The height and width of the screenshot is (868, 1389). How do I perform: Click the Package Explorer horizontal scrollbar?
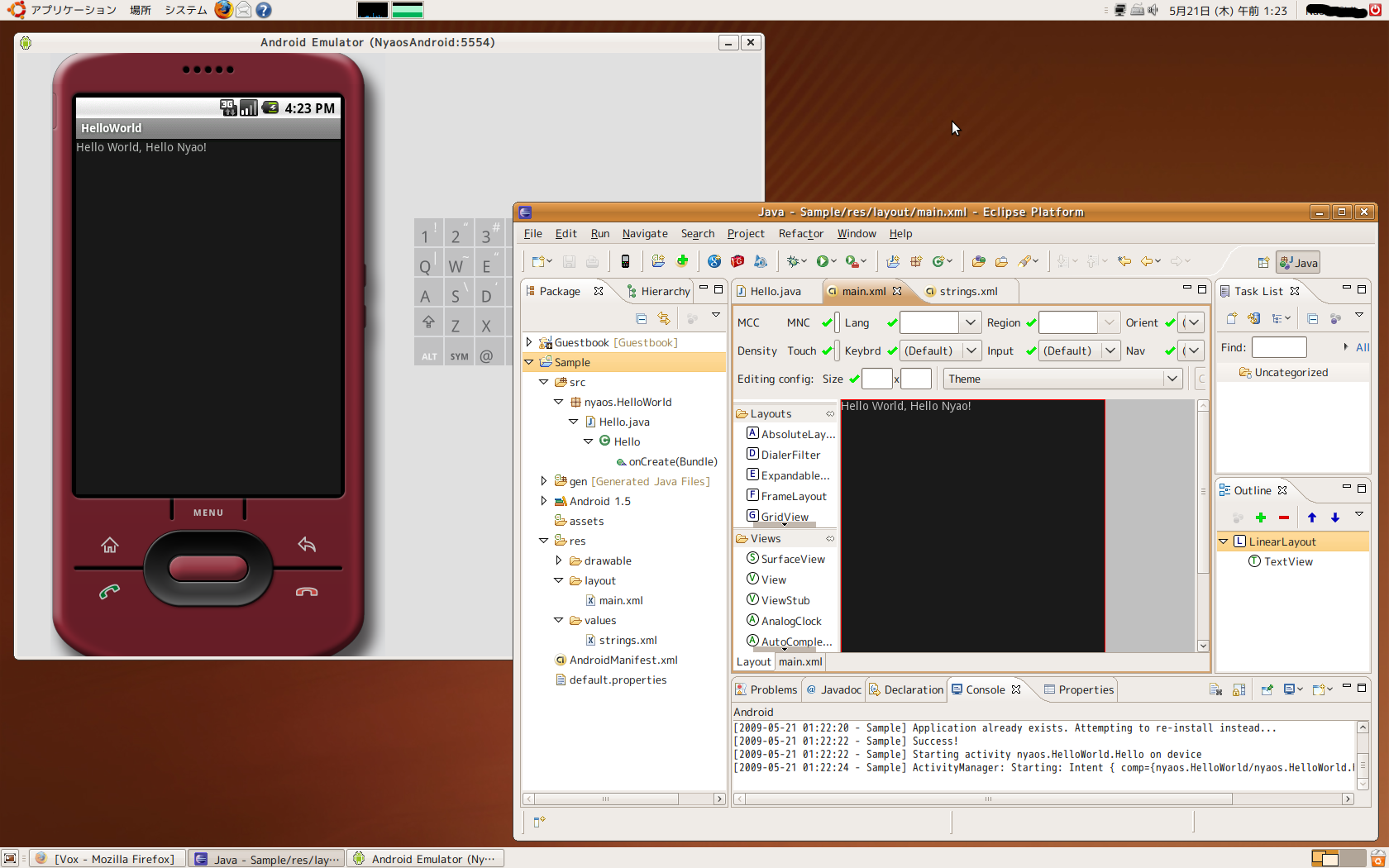624,799
